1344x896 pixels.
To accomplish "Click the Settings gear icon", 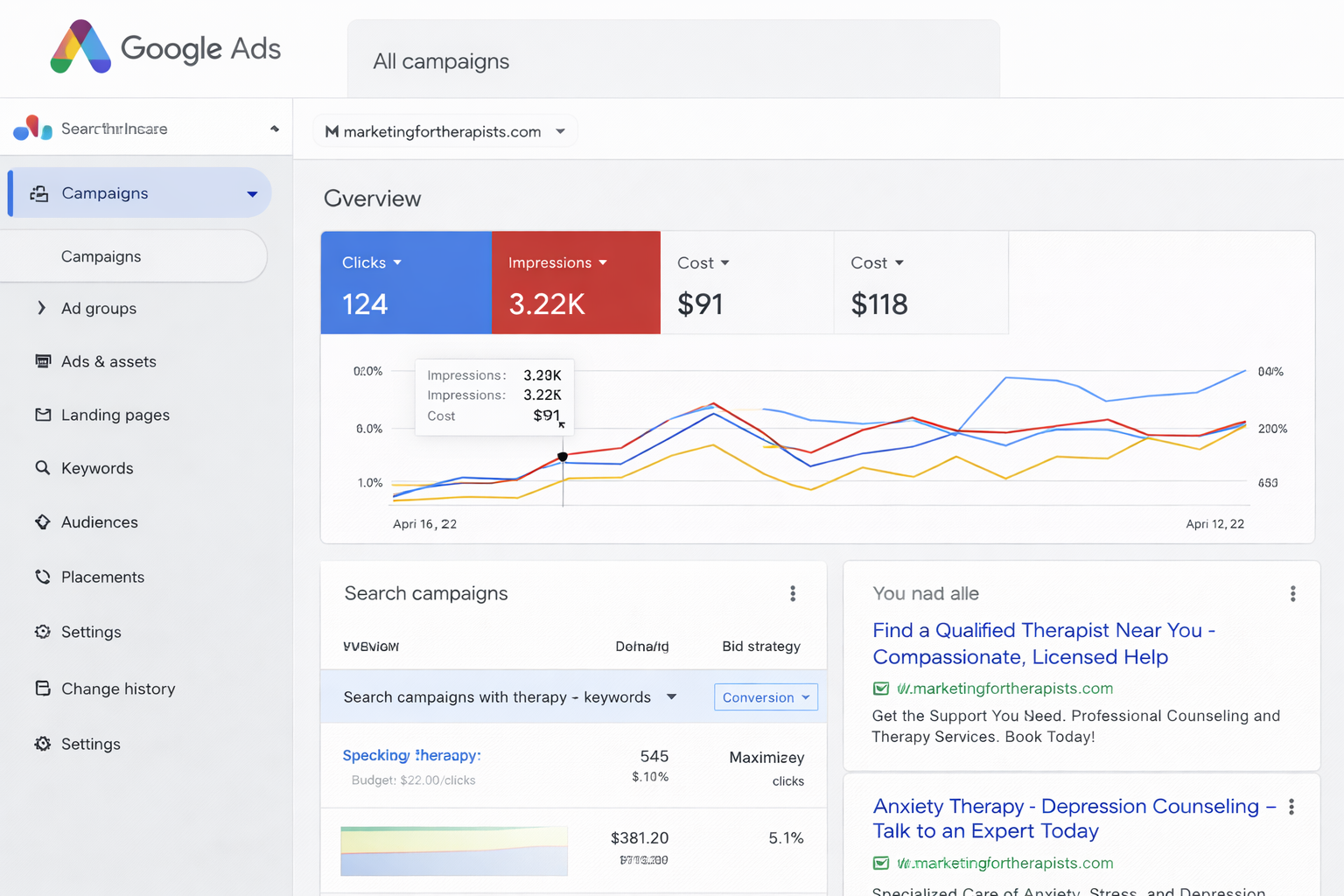I will tap(42, 632).
